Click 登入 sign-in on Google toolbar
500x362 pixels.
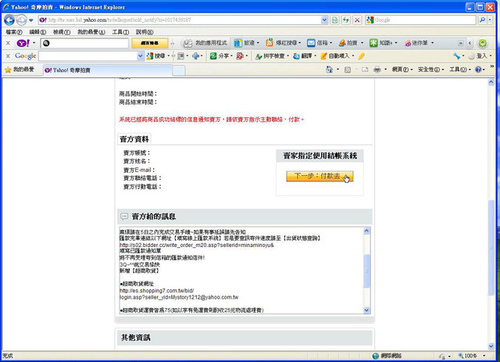click(x=479, y=56)
